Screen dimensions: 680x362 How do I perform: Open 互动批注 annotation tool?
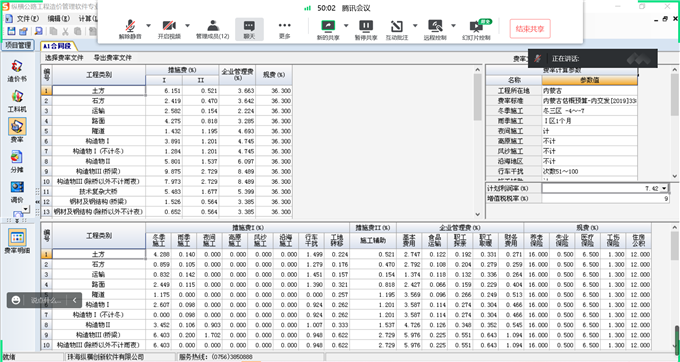(397, 29)
